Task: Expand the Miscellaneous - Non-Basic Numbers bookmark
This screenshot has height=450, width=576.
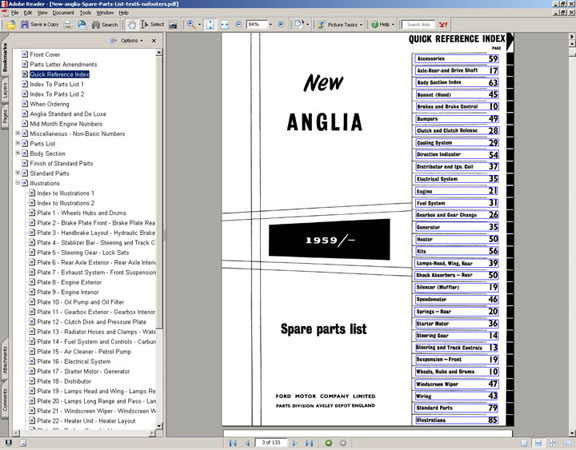Action: tap(17, 133)
